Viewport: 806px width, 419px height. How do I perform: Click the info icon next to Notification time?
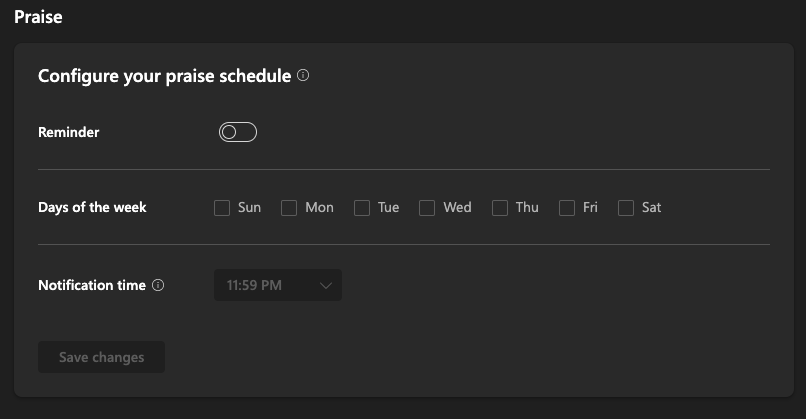(x=158, y=285)
